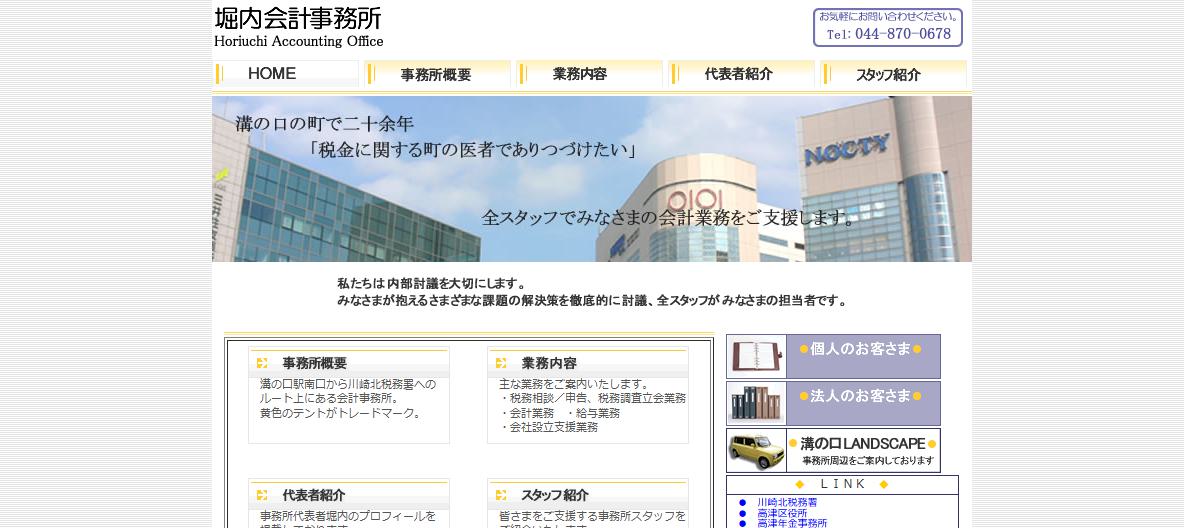Go to 事務所概要 in the top menu

(x=437, y=74)
